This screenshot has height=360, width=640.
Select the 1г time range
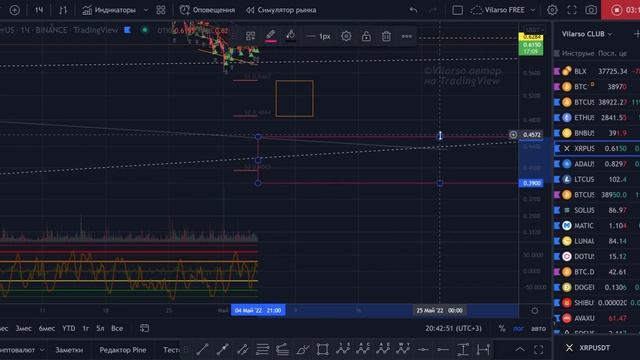86,328
